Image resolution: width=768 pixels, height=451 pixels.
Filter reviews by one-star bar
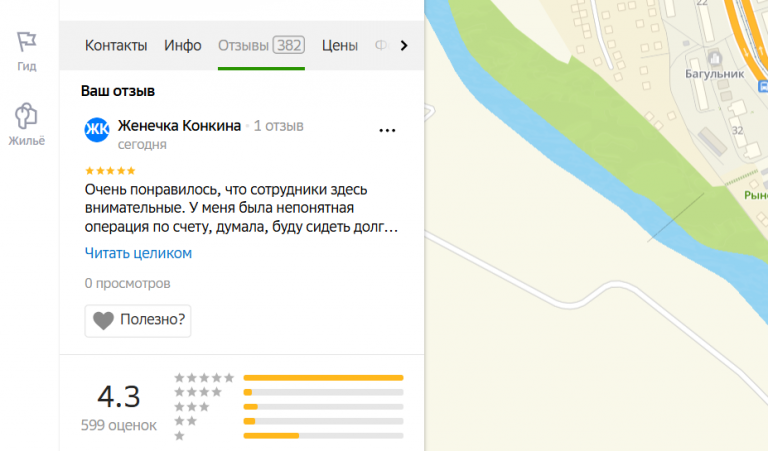click(x=323, y=436)
